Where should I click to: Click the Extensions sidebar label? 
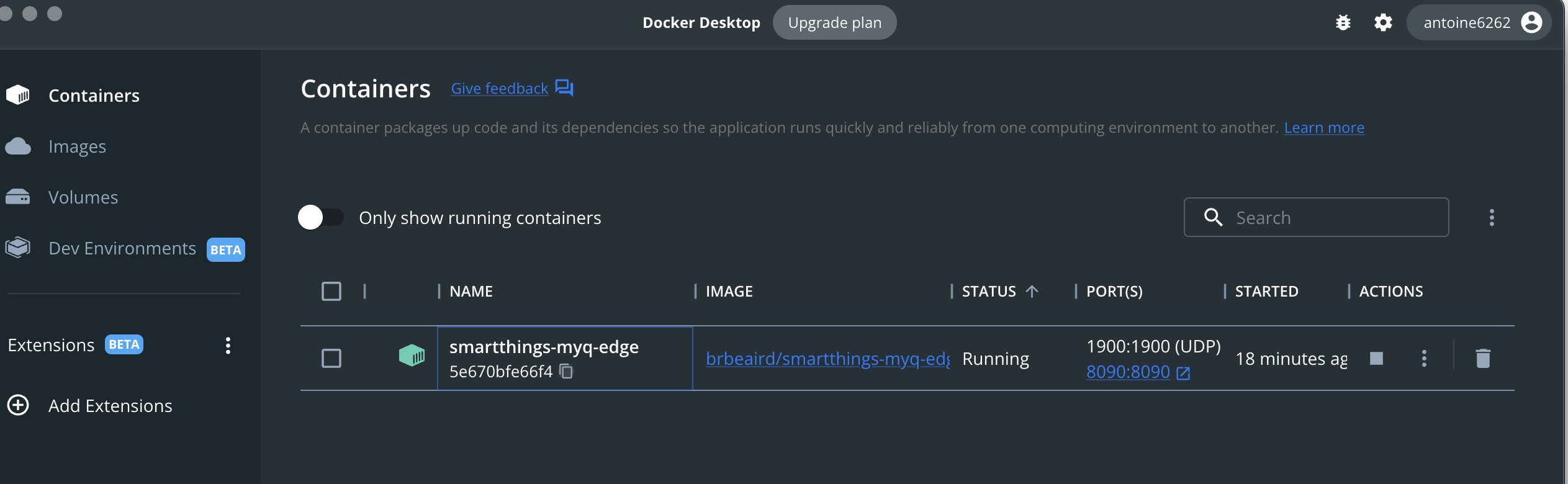pos(51,345)
